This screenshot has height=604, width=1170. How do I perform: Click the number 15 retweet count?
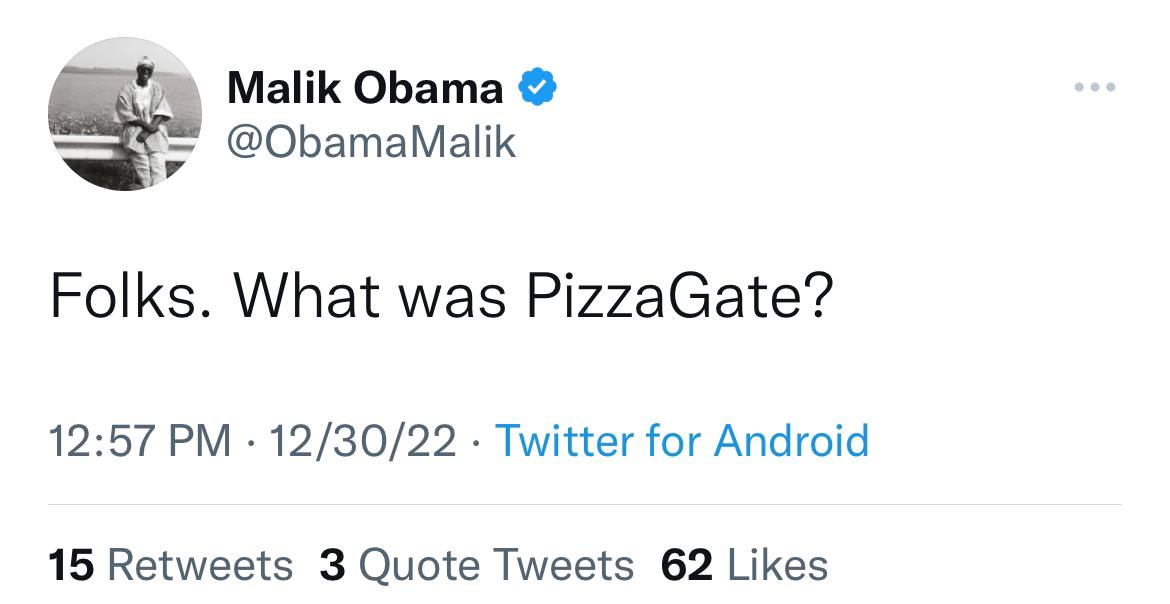click(x=71, y=565)
